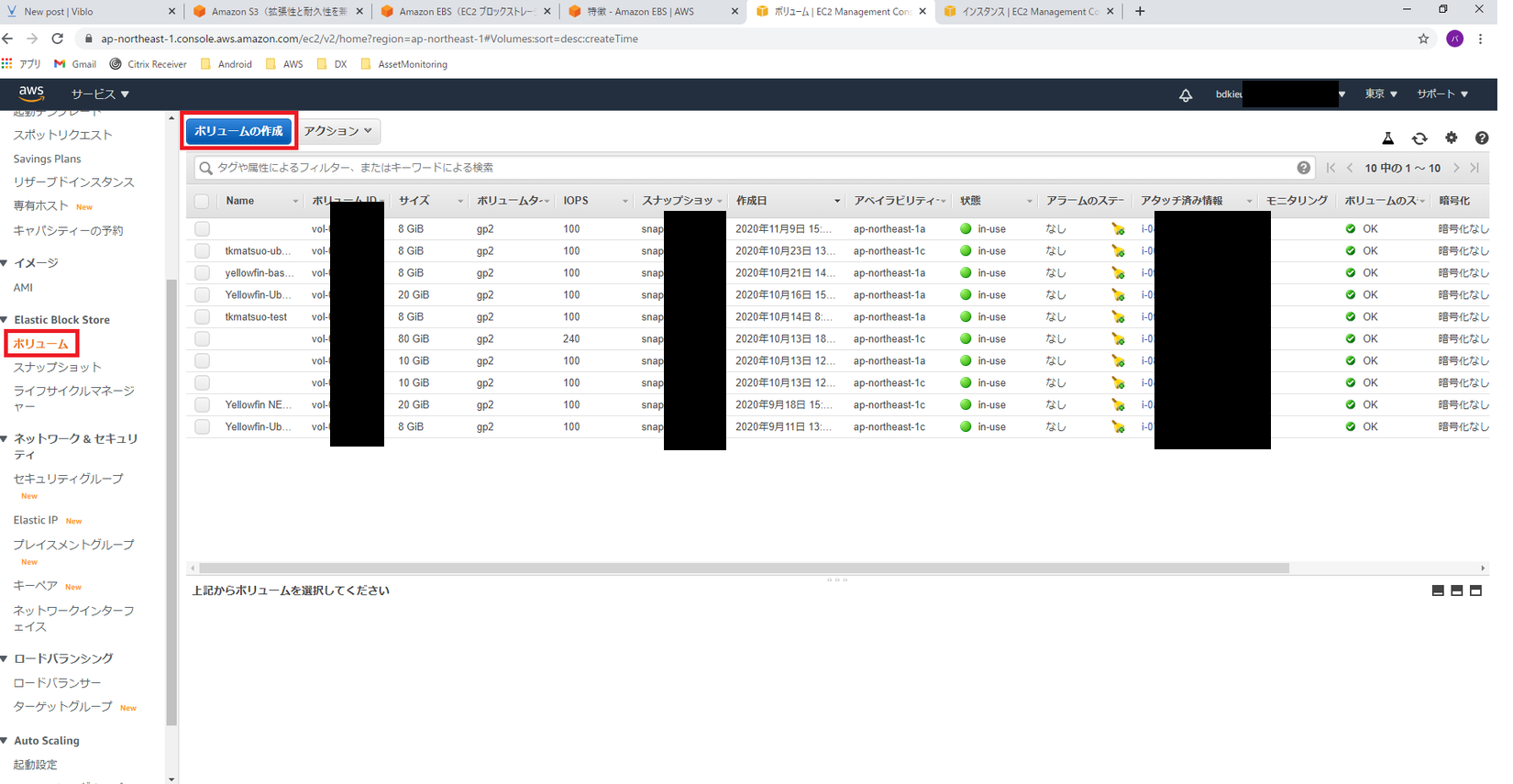This screenshot has height=784, width=1513.
Task: Select the Yellowfin NE... volume checkbox
Action: [202, 404]
